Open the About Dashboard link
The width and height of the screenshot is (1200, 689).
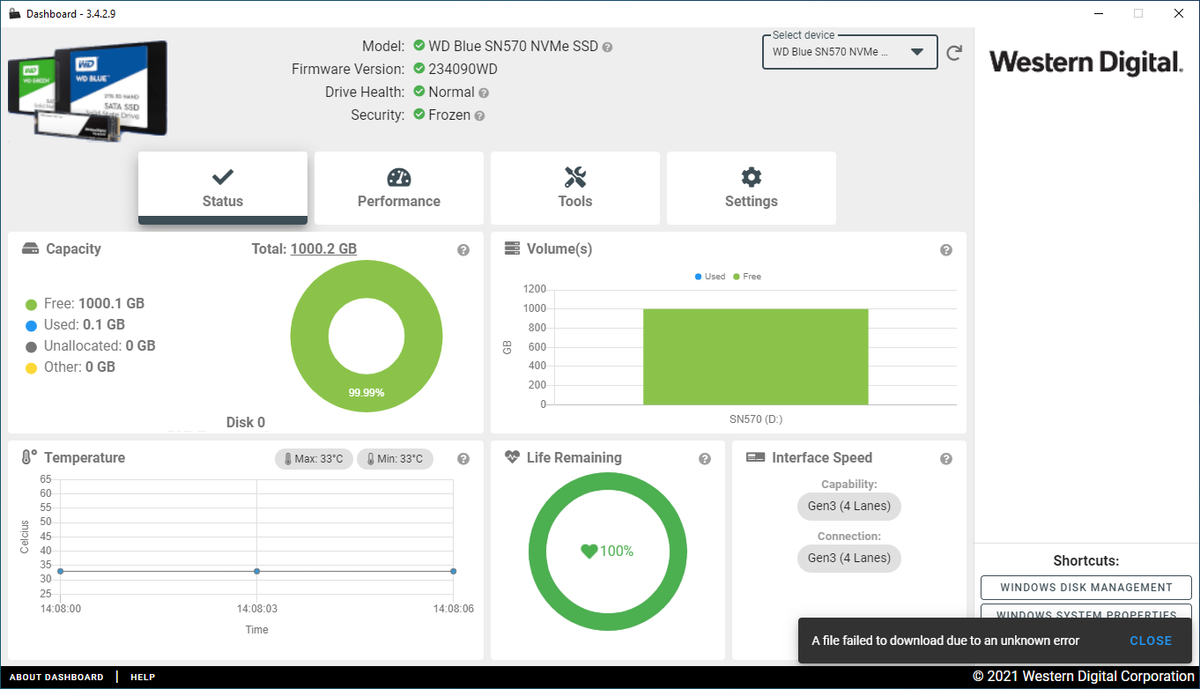(x=56, y=677)
